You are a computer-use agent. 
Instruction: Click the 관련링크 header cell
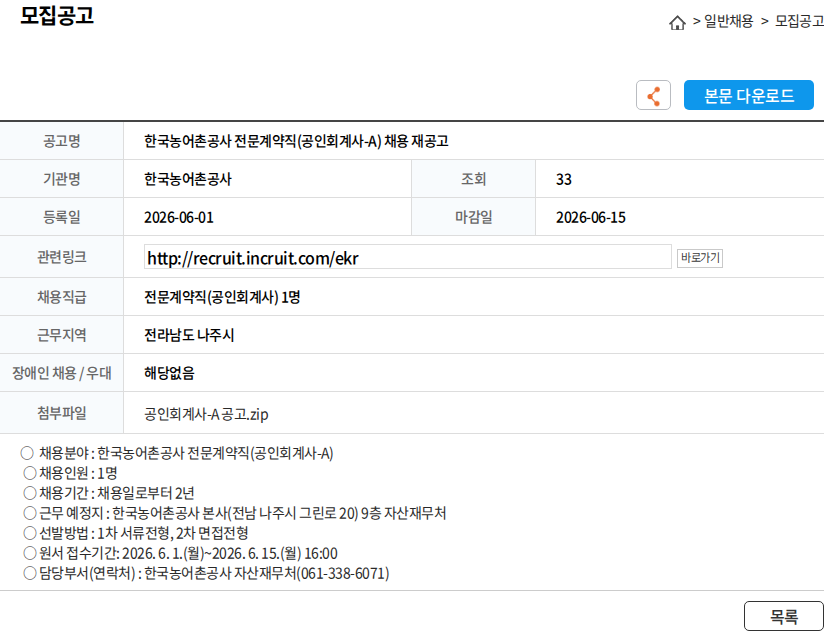[x=61, y=257]
